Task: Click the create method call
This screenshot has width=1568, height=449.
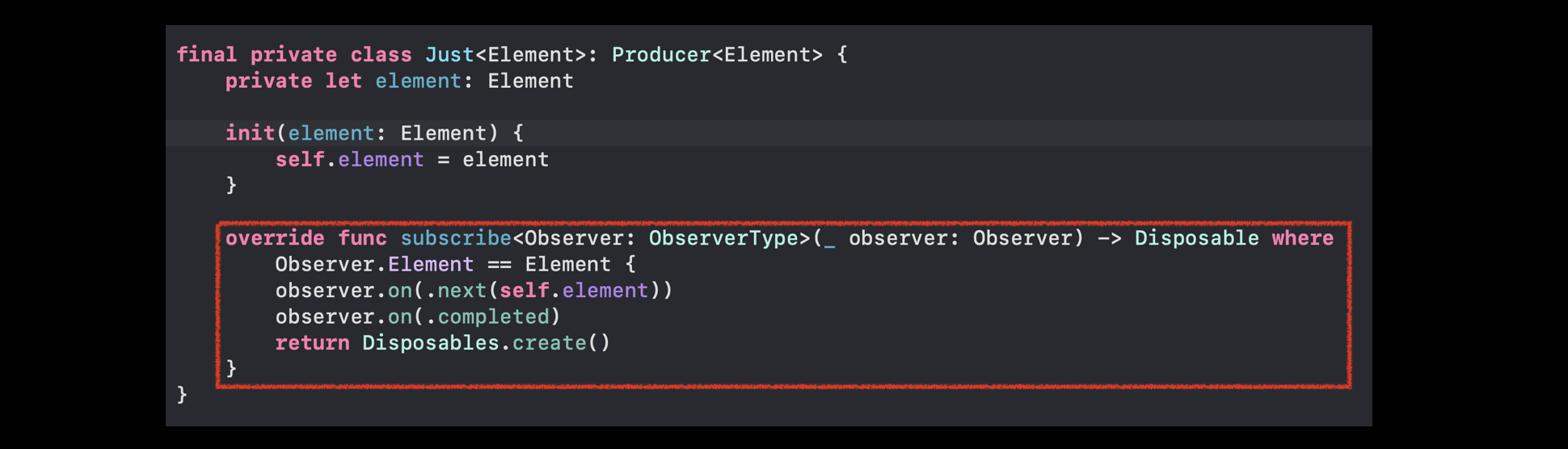Action: coord(550,342)
